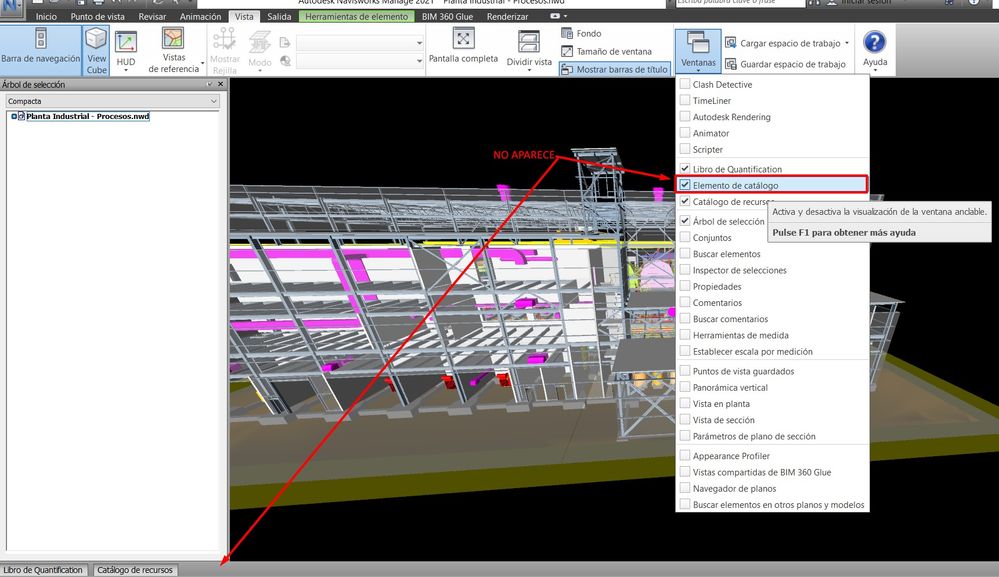Open Catálogo de recursos bottom tab
Viewport: 999px width, 577px height.
pyautogui.click(x=135, y=570)
